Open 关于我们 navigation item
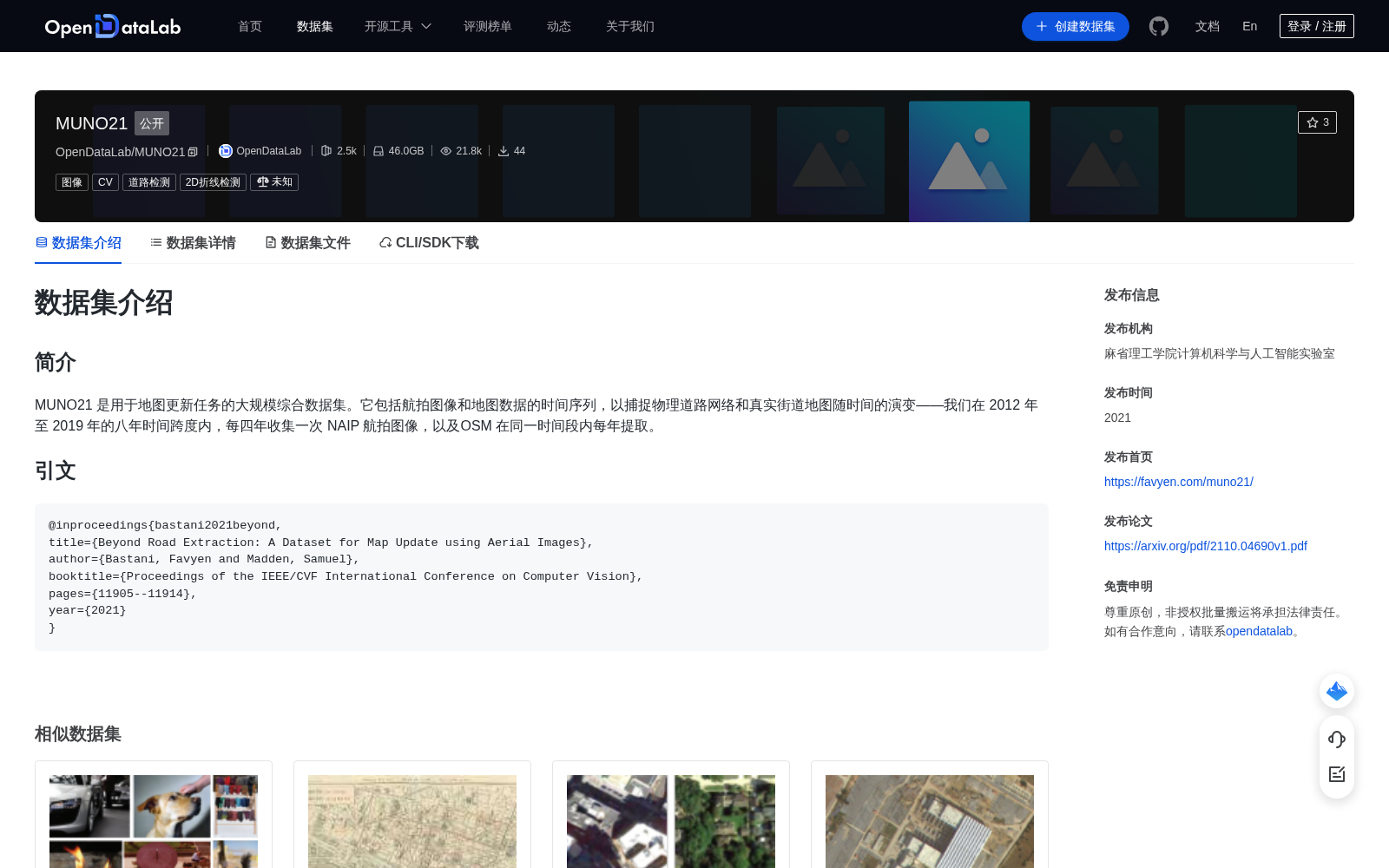The width and height of the screenshot is (1389, 868). [630, 26]
